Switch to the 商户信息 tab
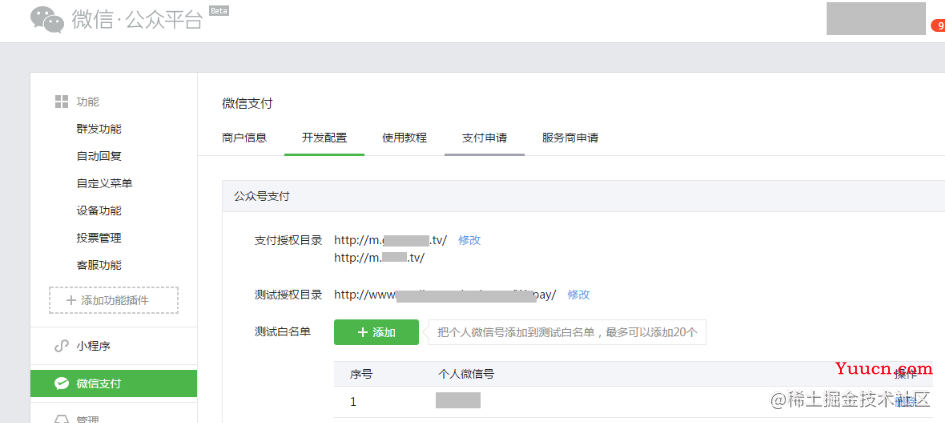945x423 pixels. [244, 137]
